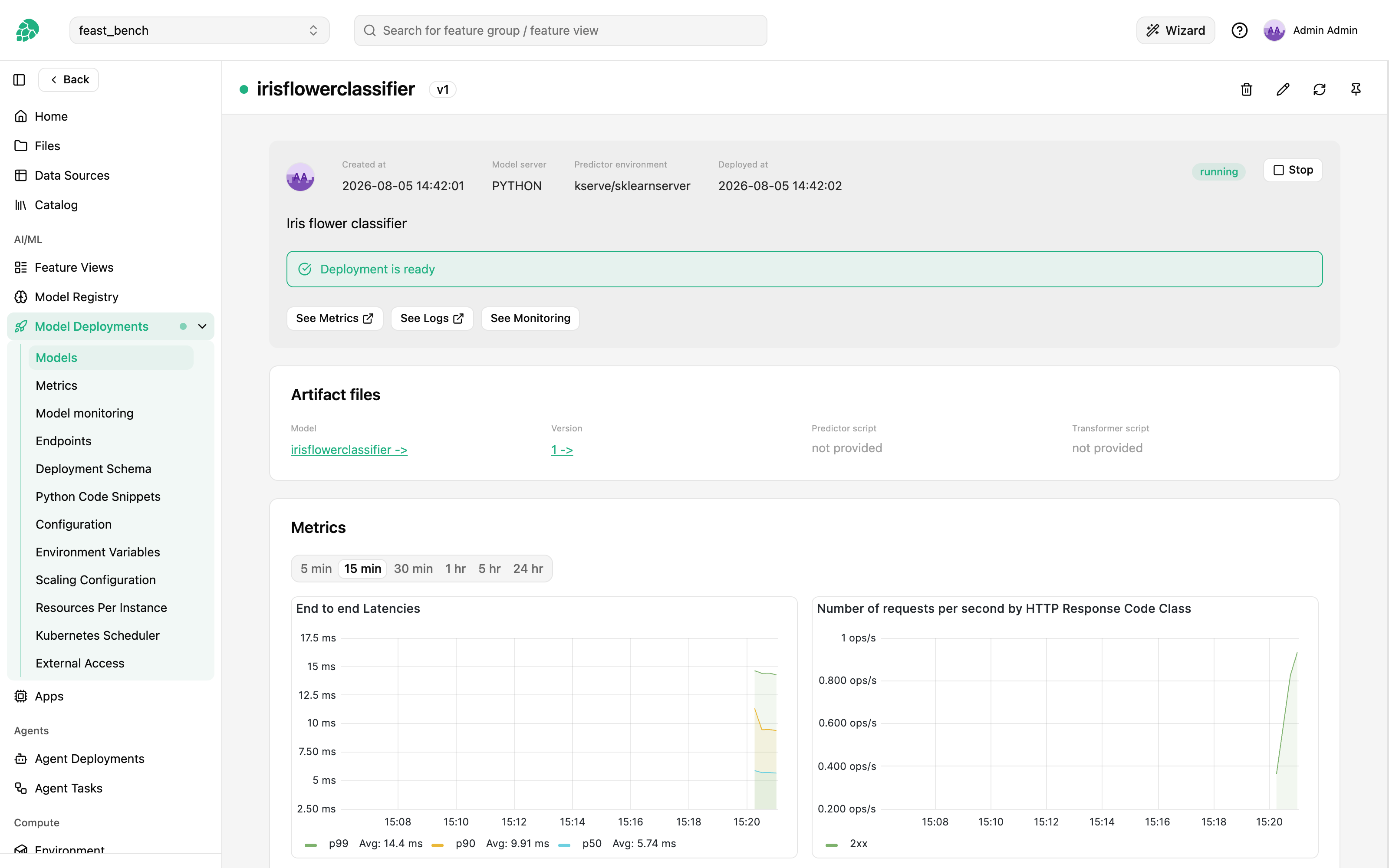Delete deployment with trash icon
The height and width of the screenshot is (868, 1389).
tap(1246, 89)
